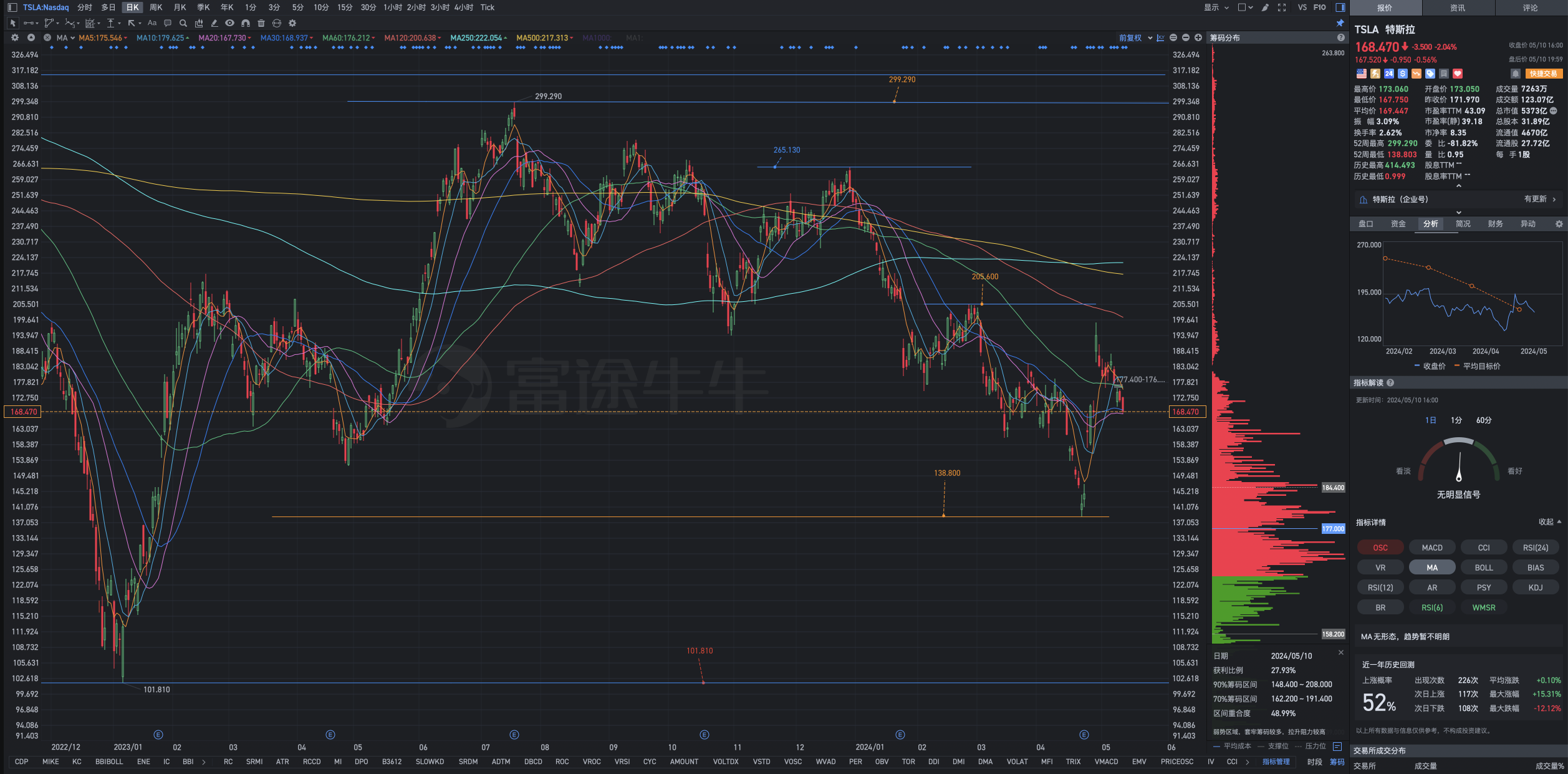Click the chip legend list icon

[1337, 746]
